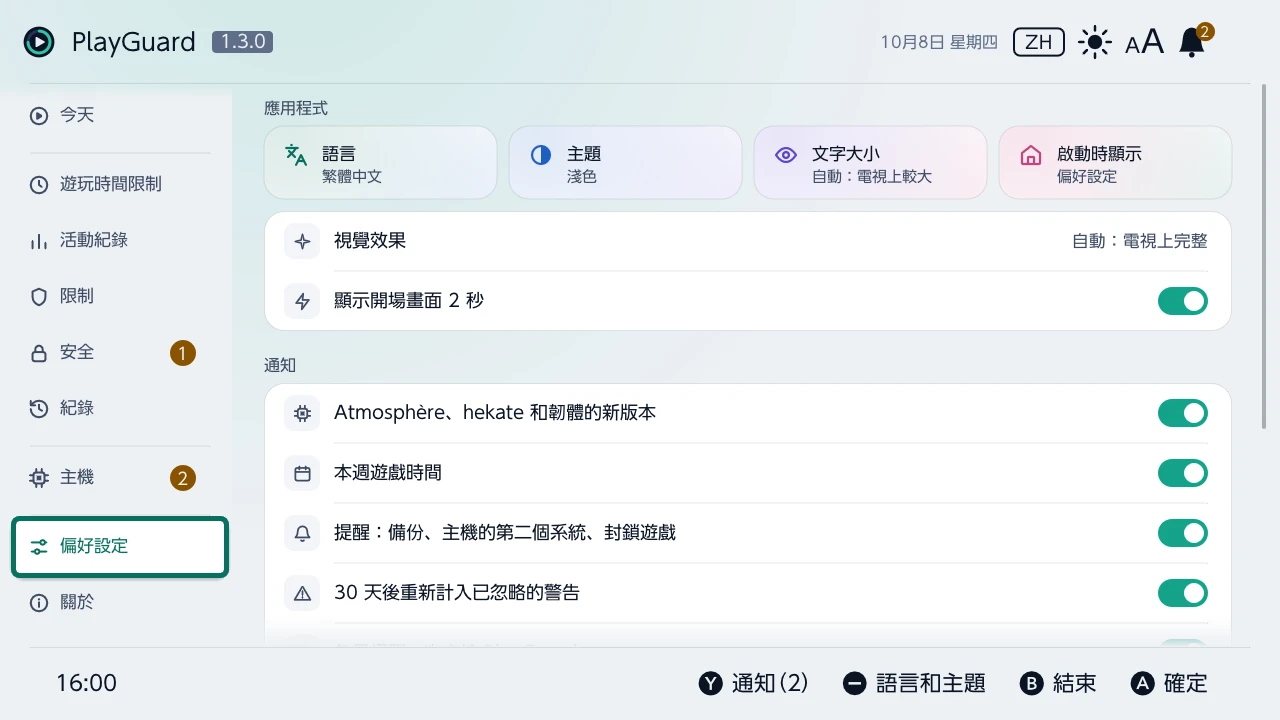Image resolution: width=1280 pixels, height=720 pixels.
Task: Toggle brightness theme sun icon
Action: coord(1095,42)
